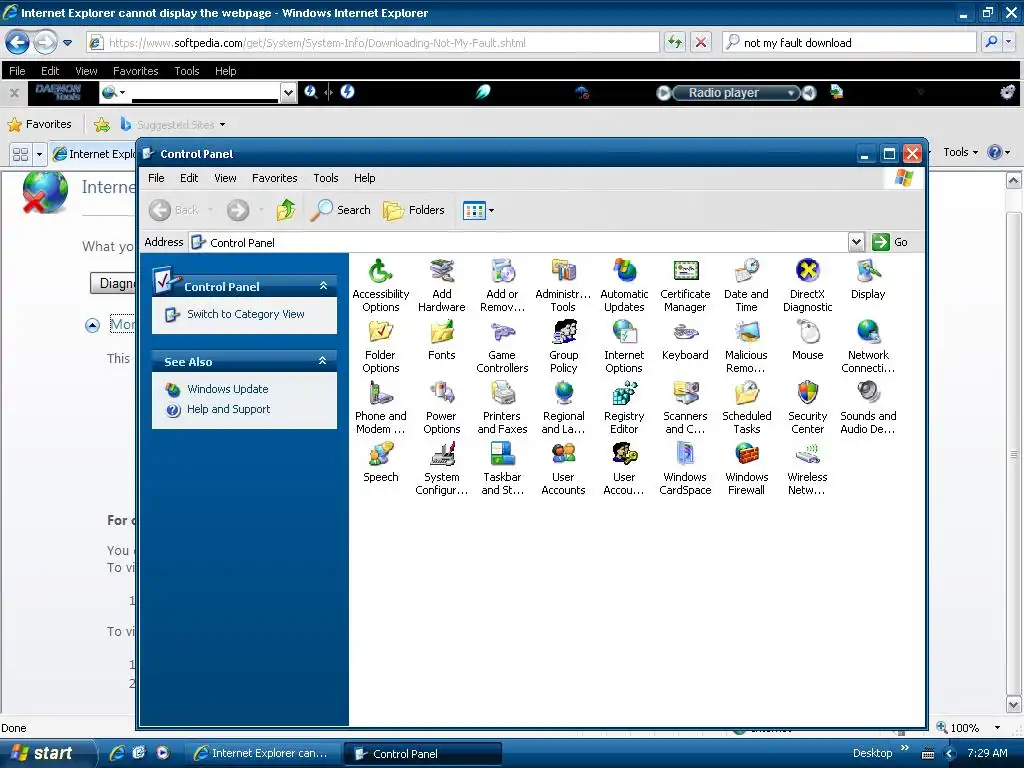Open Control Panel File menu
This screenshot has height=768, width=1024.
156,178
